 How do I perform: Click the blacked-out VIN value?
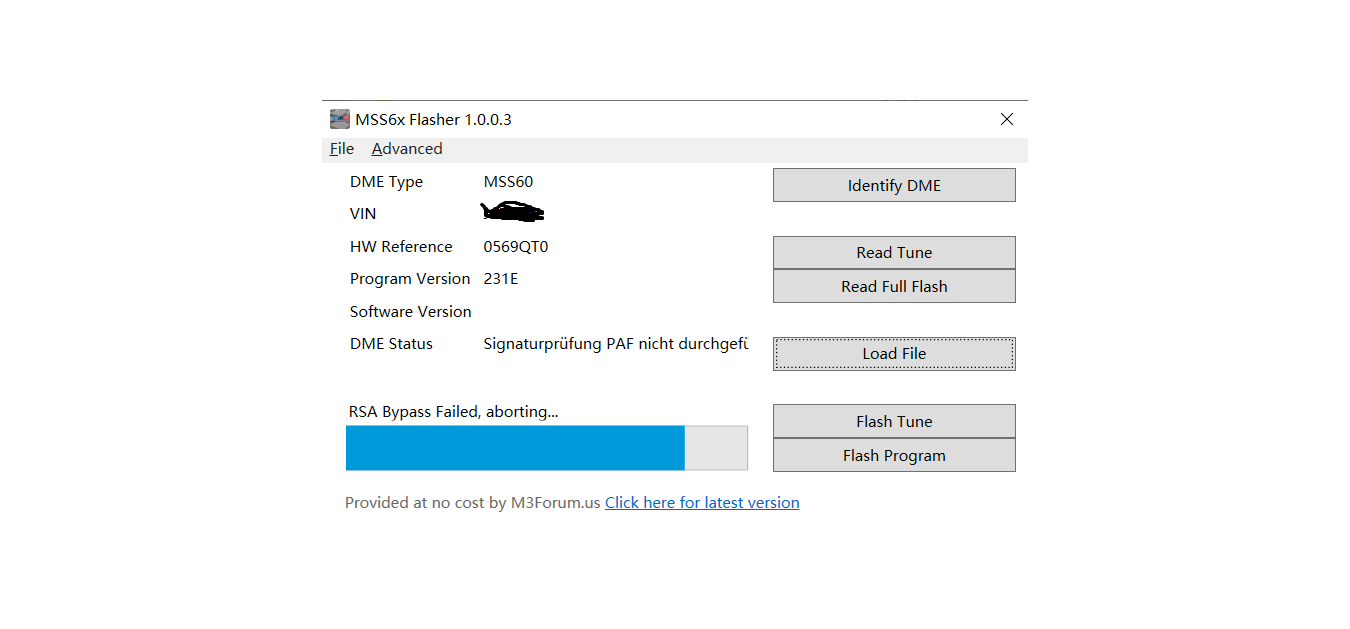pos(512,212)
